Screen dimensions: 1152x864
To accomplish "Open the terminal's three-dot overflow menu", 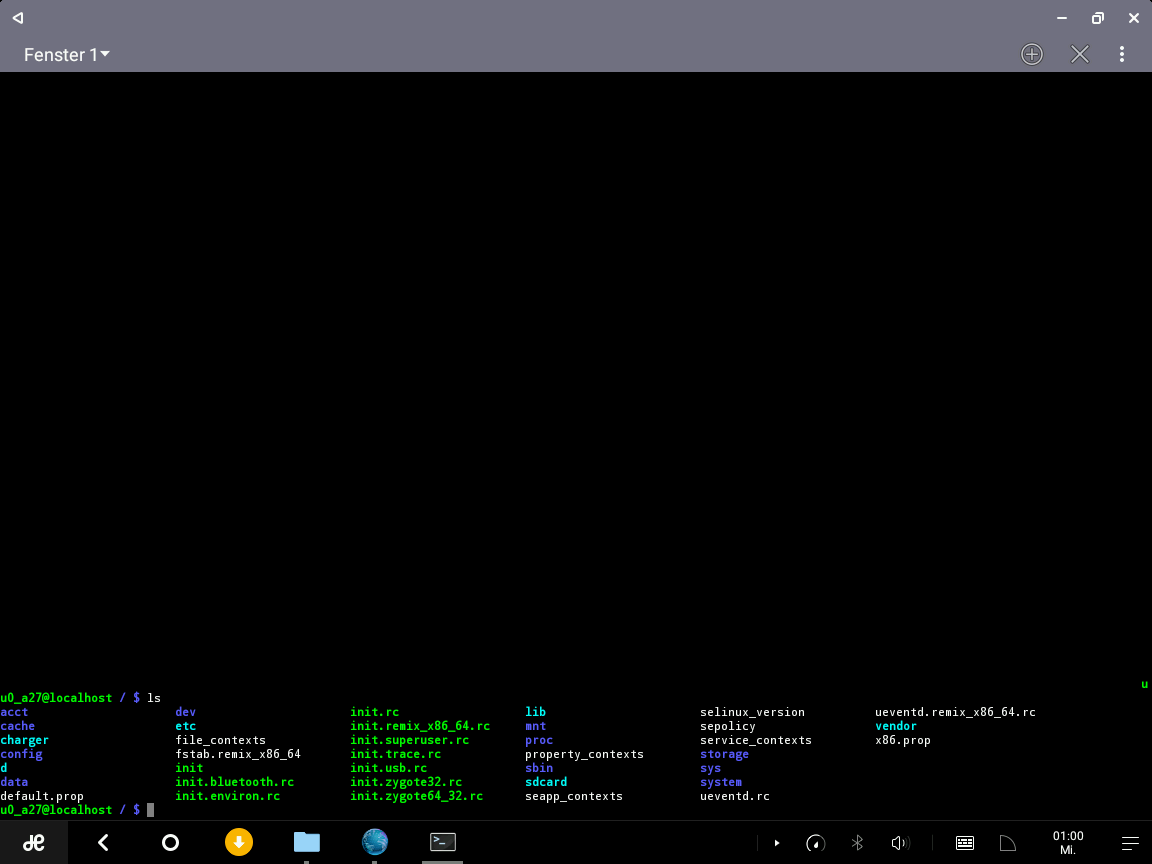I will 1122,54.
